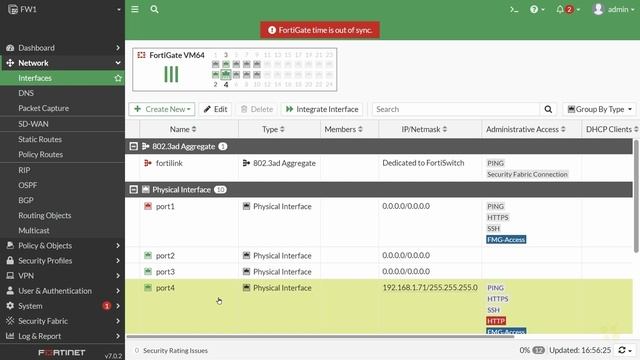Image resolution: width=640 pixels, height=360 pixels.
Task: Select the port4 interface row
Action: (x=379, y=307)
